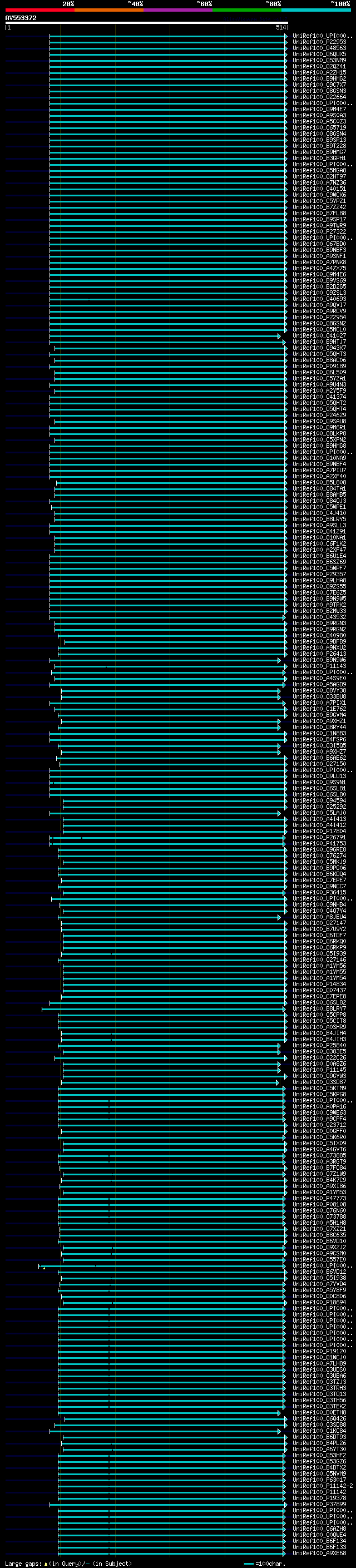Select hit UniRef100_A7PIX1
This screenshot has height=1568, width=356.
coord(319,703)
